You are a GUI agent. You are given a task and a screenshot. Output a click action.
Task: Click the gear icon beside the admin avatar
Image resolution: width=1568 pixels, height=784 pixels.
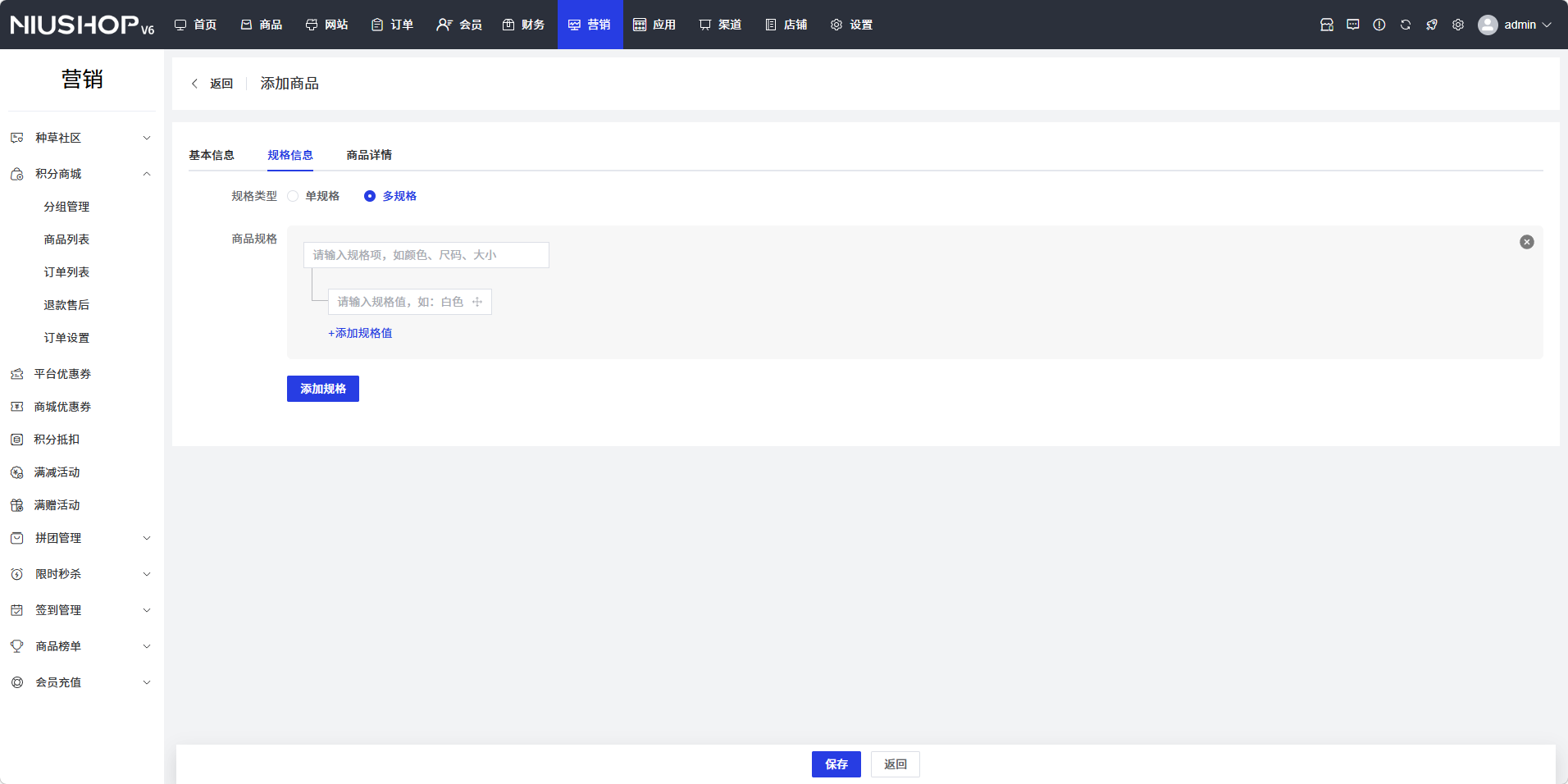click(1458, 25)
